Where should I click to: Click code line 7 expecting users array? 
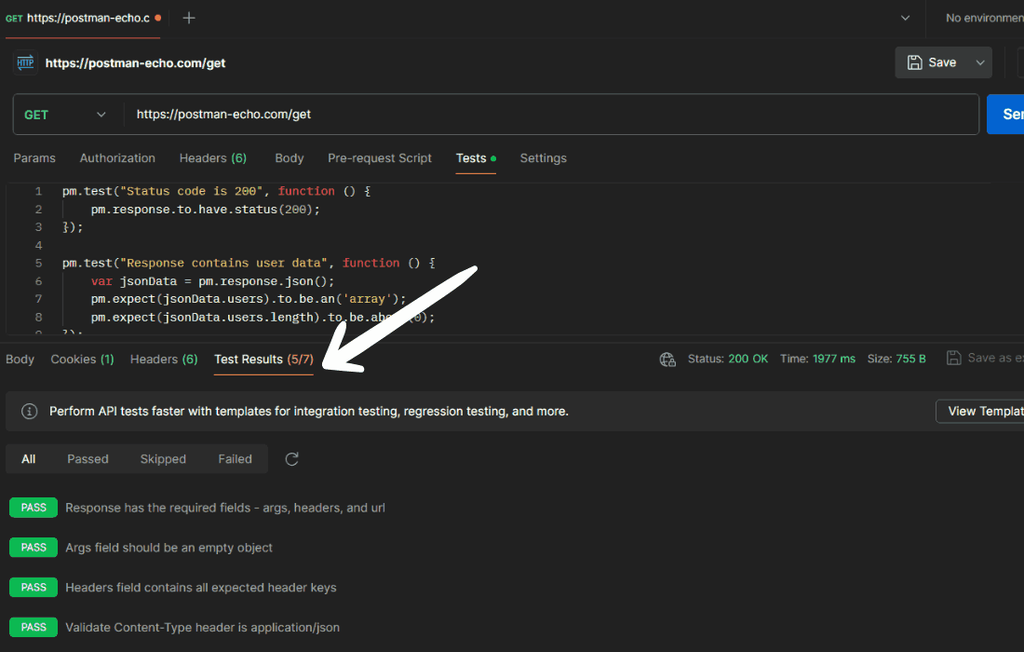pos(248,299)
